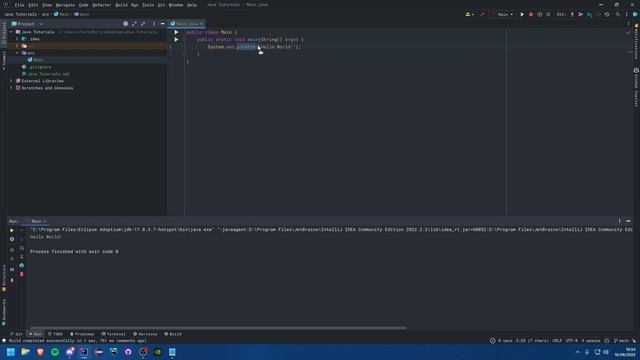Screen dimensions: 640x360
Task: Select Java Tutorials.iml file in tree
Action: [45, 74]
